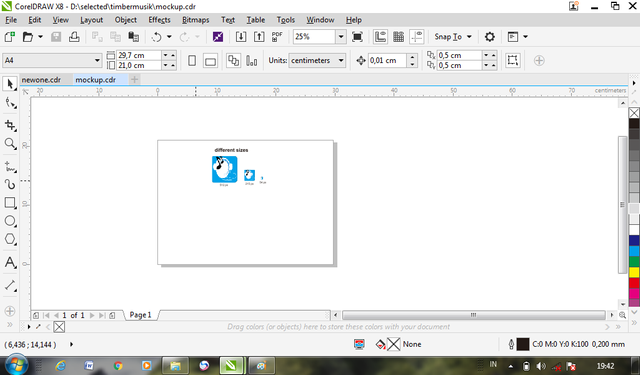Click Quick customize plus in toolbox
640x375 pixels.
pyautogui.click(x=10, y=311)
